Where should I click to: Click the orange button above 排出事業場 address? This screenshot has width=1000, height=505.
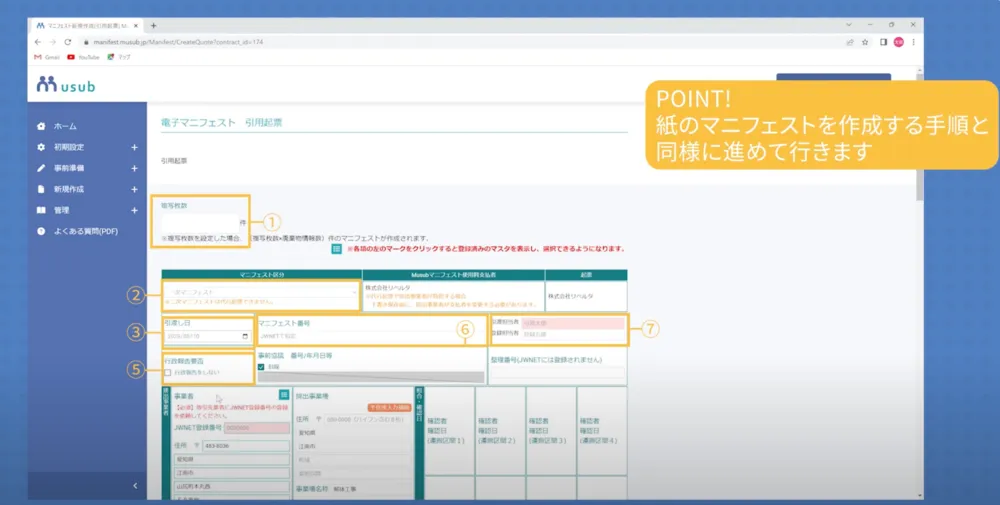pyautogui.click(x=388, y=408)
